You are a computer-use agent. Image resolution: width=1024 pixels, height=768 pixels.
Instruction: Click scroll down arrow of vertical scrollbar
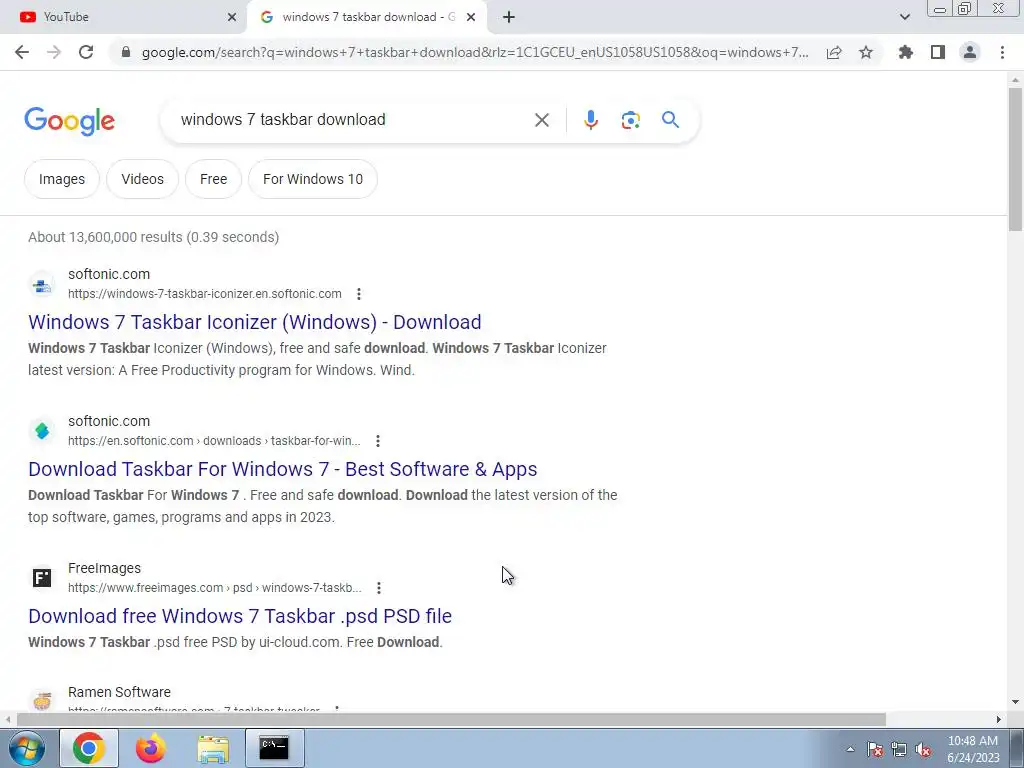1015,702
